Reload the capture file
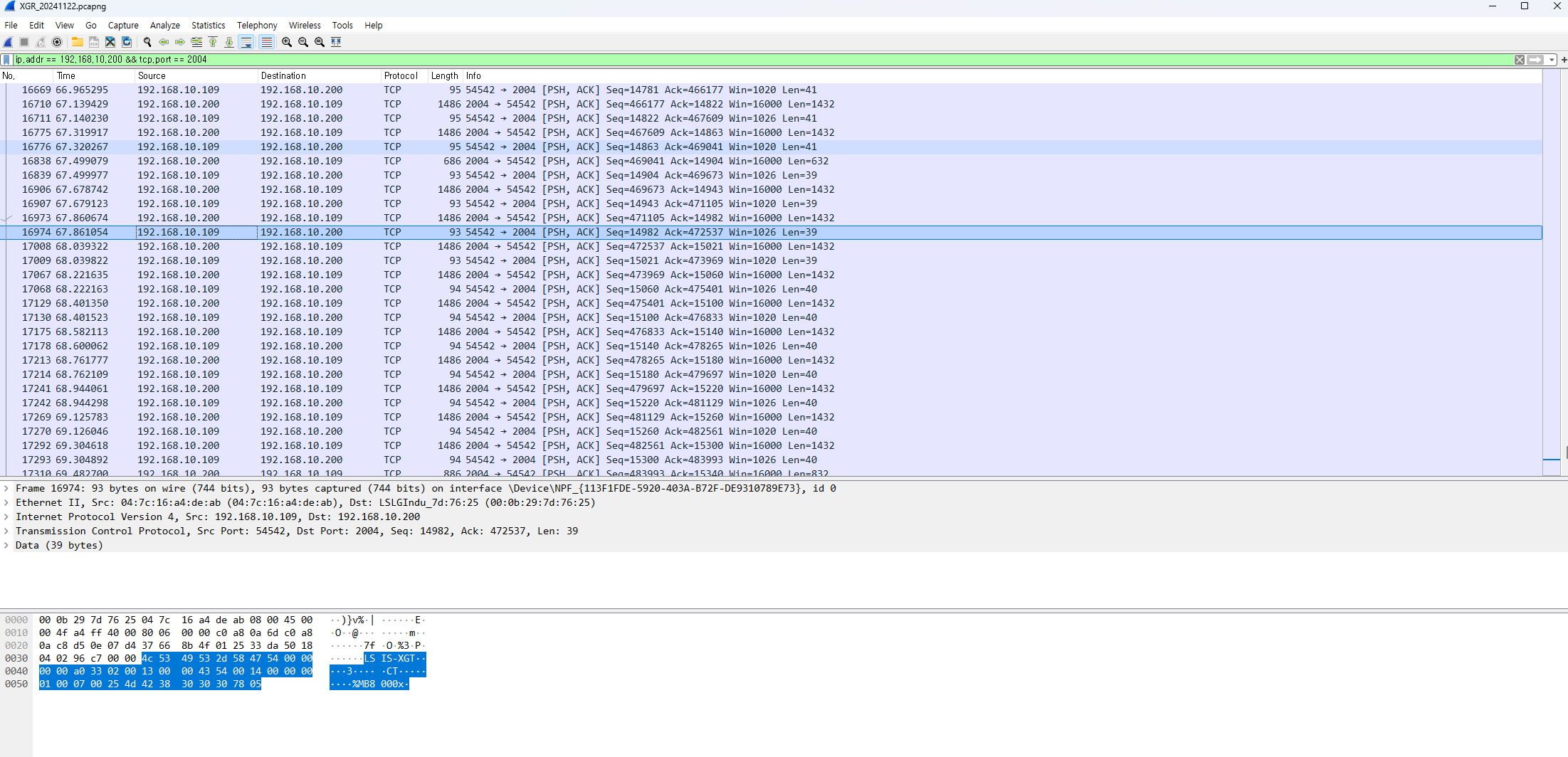1568x757 pixels. (x=127, y=42)
